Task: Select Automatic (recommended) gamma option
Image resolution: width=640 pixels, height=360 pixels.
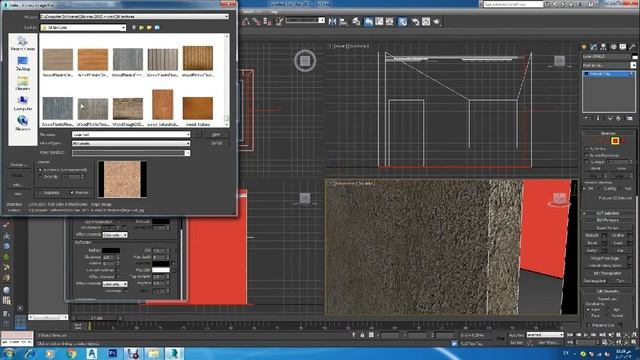Action: pyautogui.click(x=40, y=170)
